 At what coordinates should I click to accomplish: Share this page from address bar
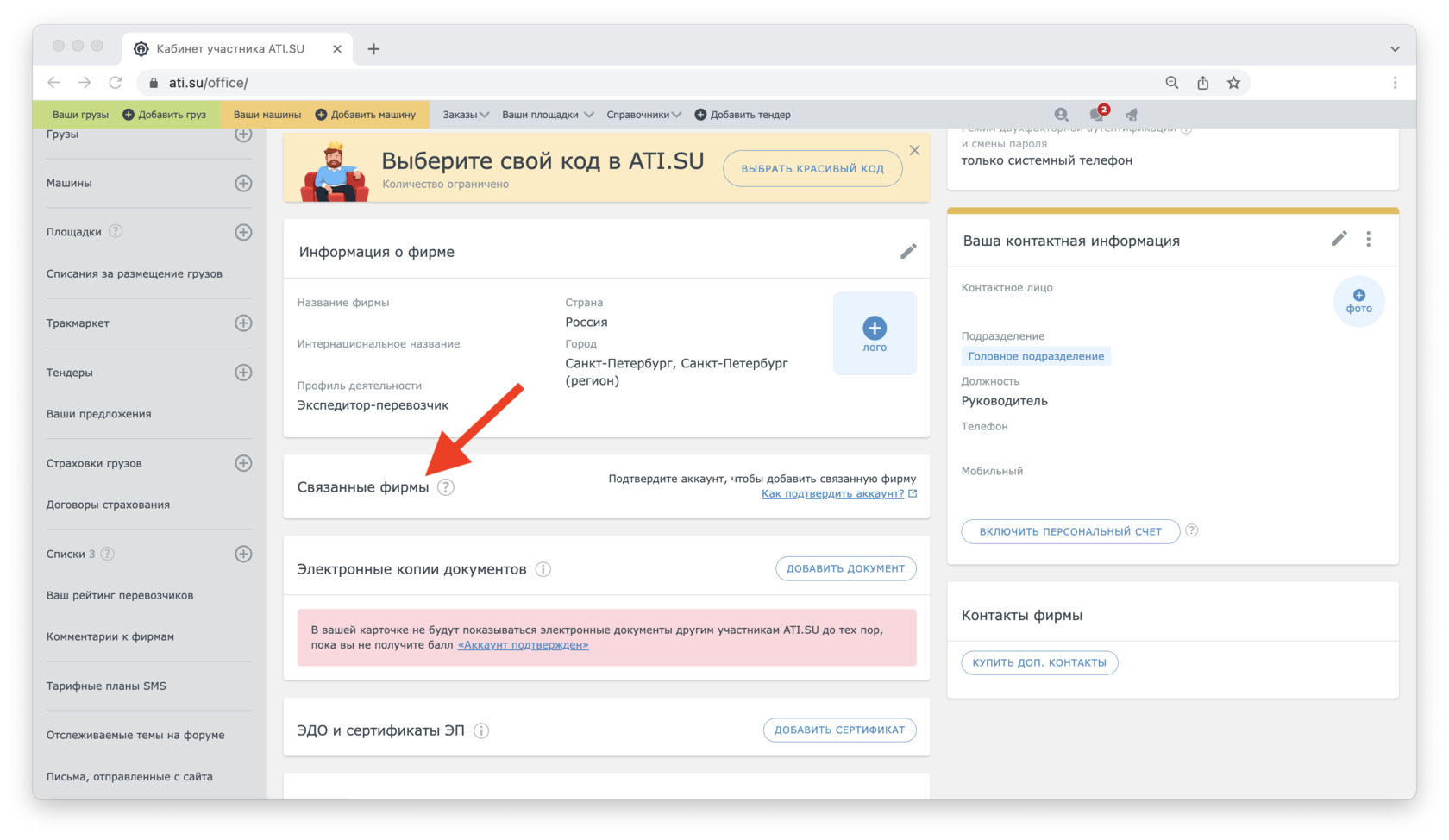pos(1202,83)
